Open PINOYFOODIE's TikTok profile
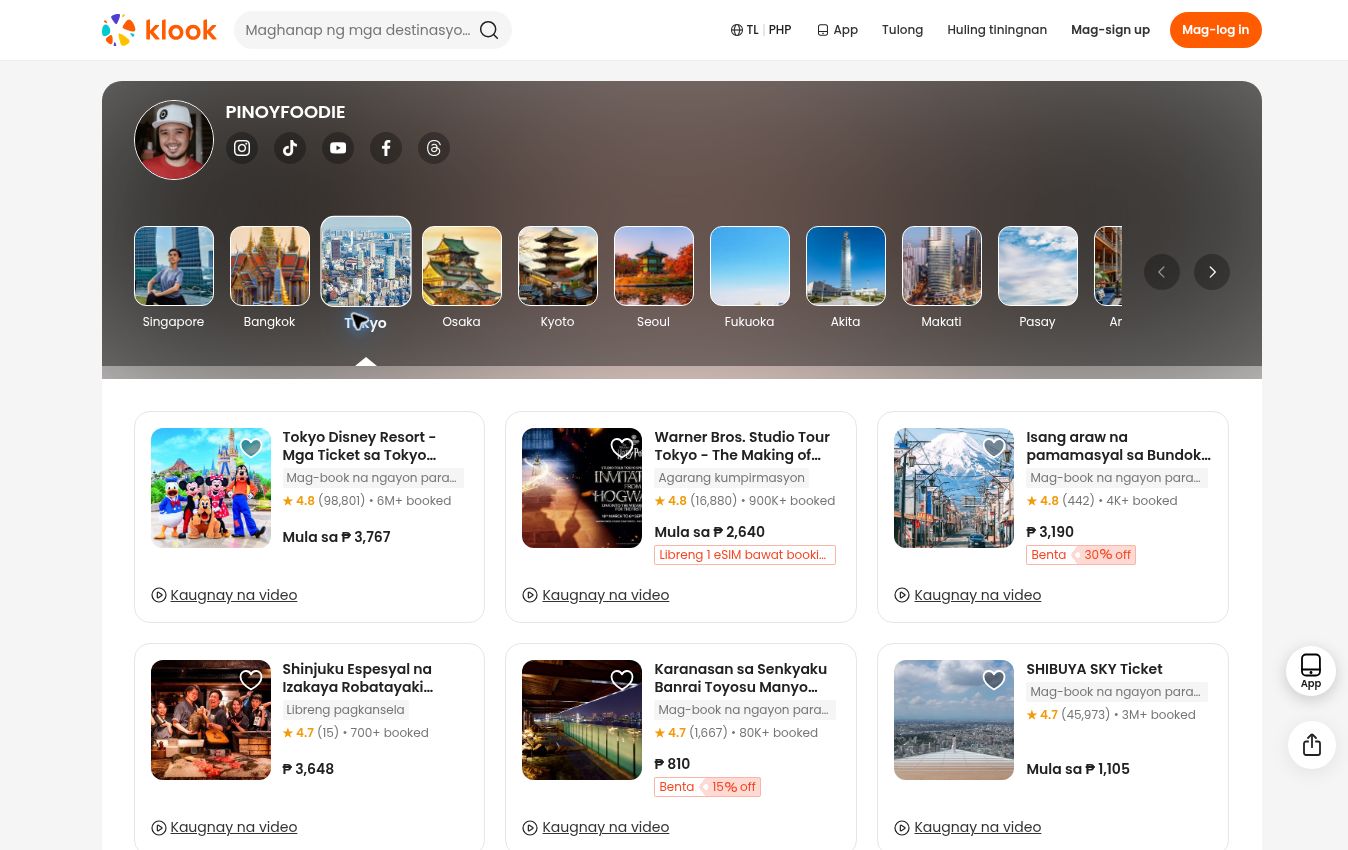The height and width of the screenshot is (850, 1348). click(290, 148)
